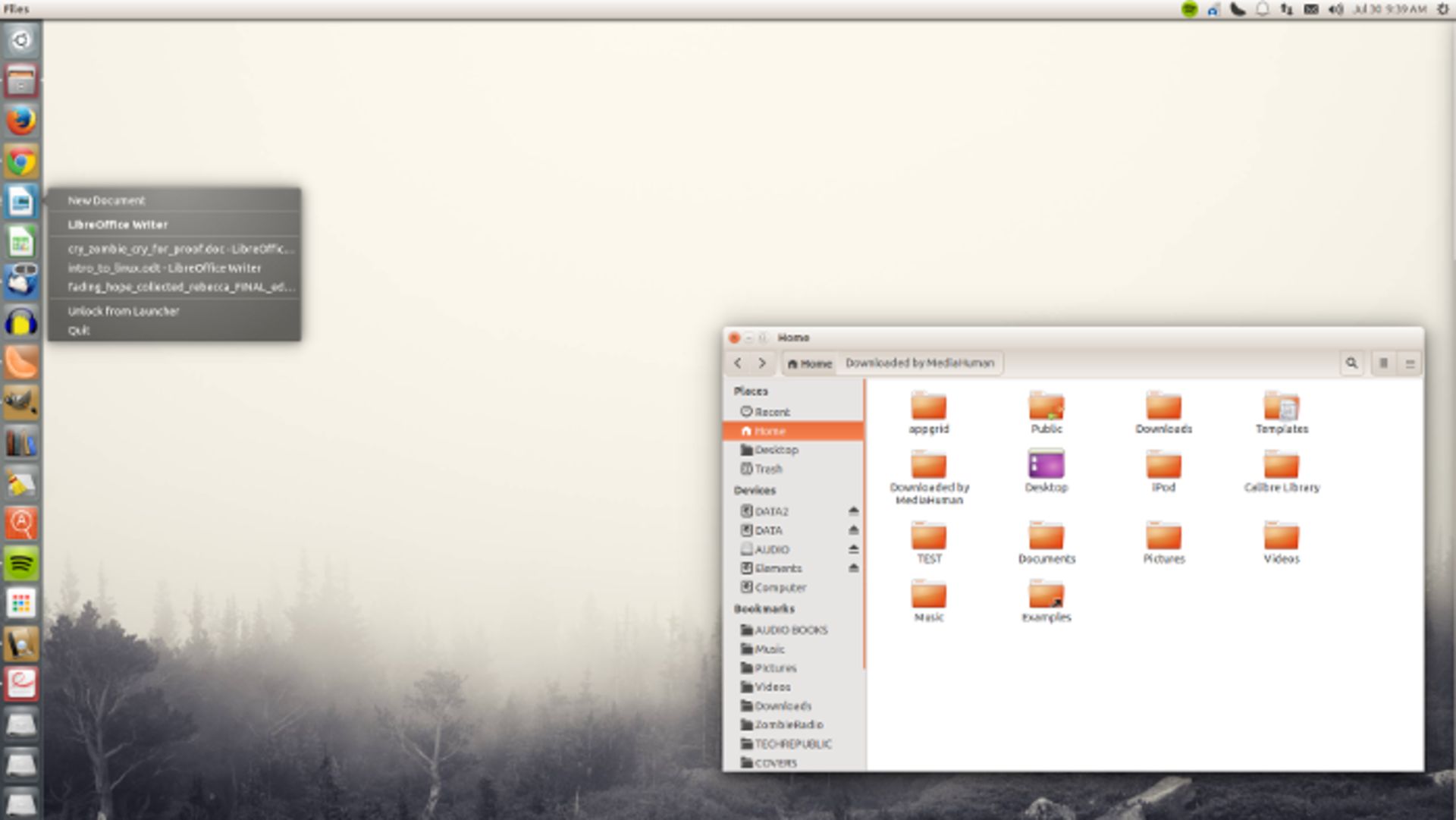
Task: Open intro_to_linux.odt from the quicklist
Action: pos(164,269)
